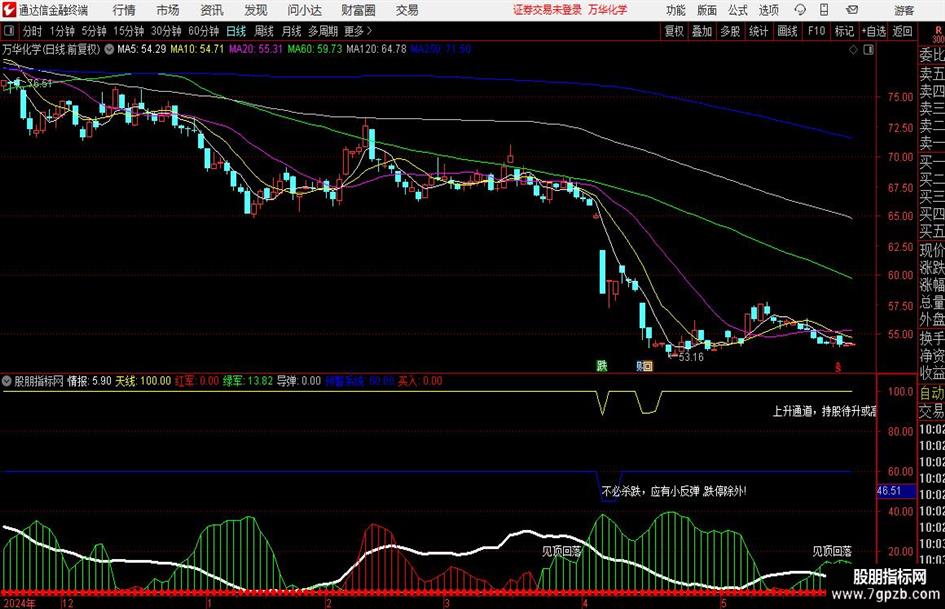Add stock with +自选 button
Image resolution: width=945 pixels, height=609 pixels.
coord(874,31)
